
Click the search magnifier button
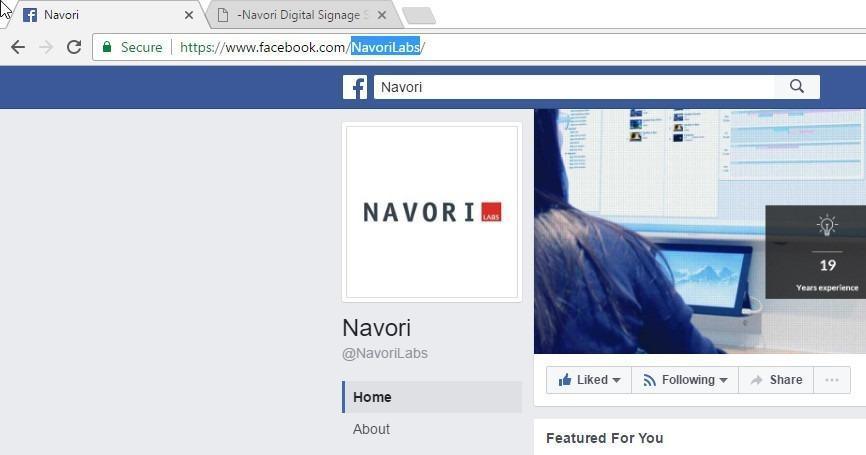point(796,87)
